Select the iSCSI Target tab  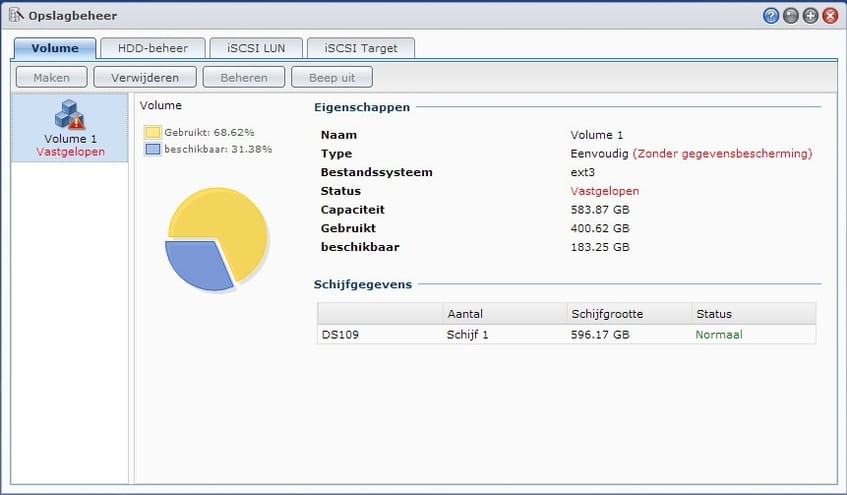pos(360,48)
